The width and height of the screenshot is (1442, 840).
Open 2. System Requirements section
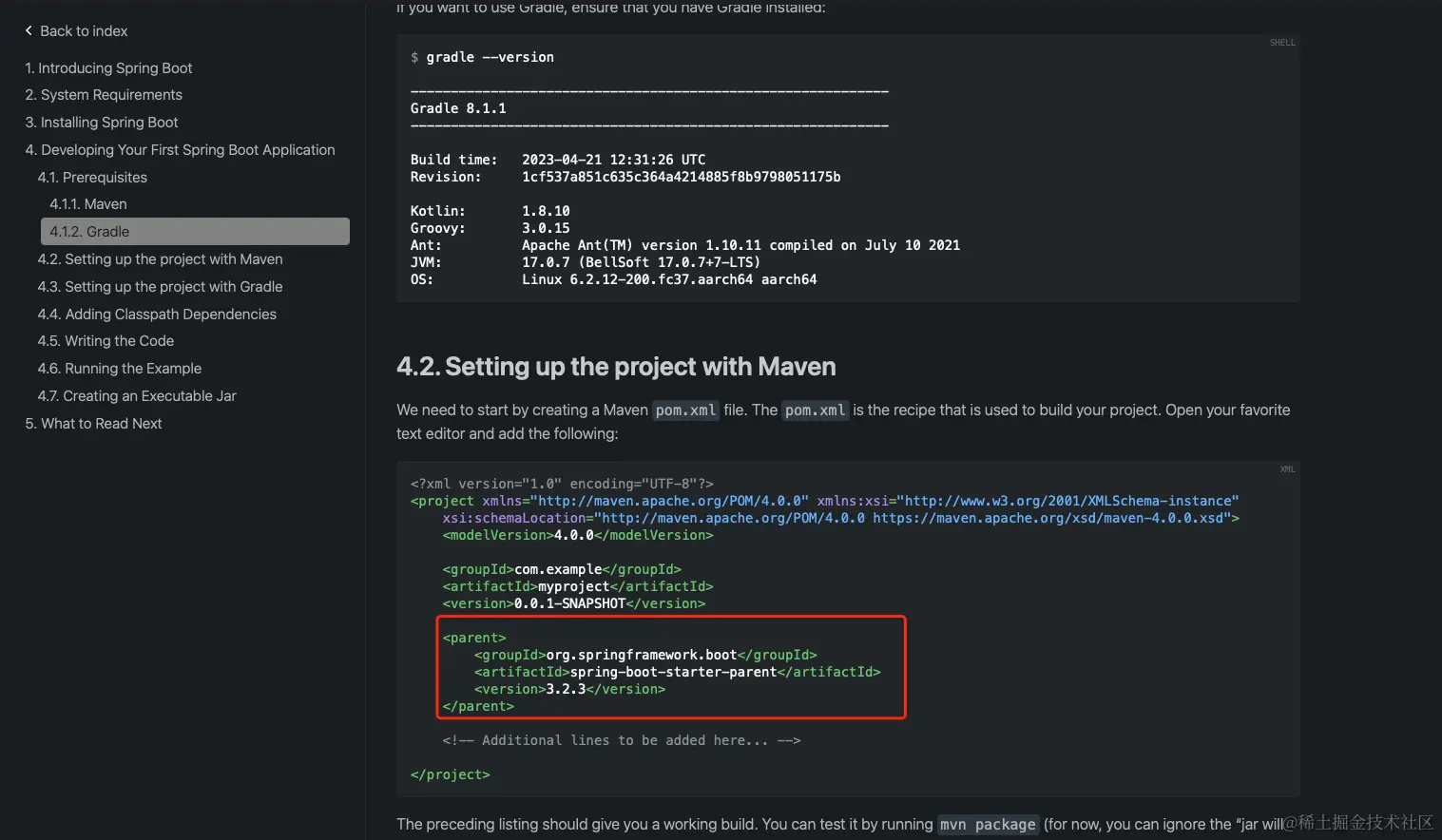[104, 95]
